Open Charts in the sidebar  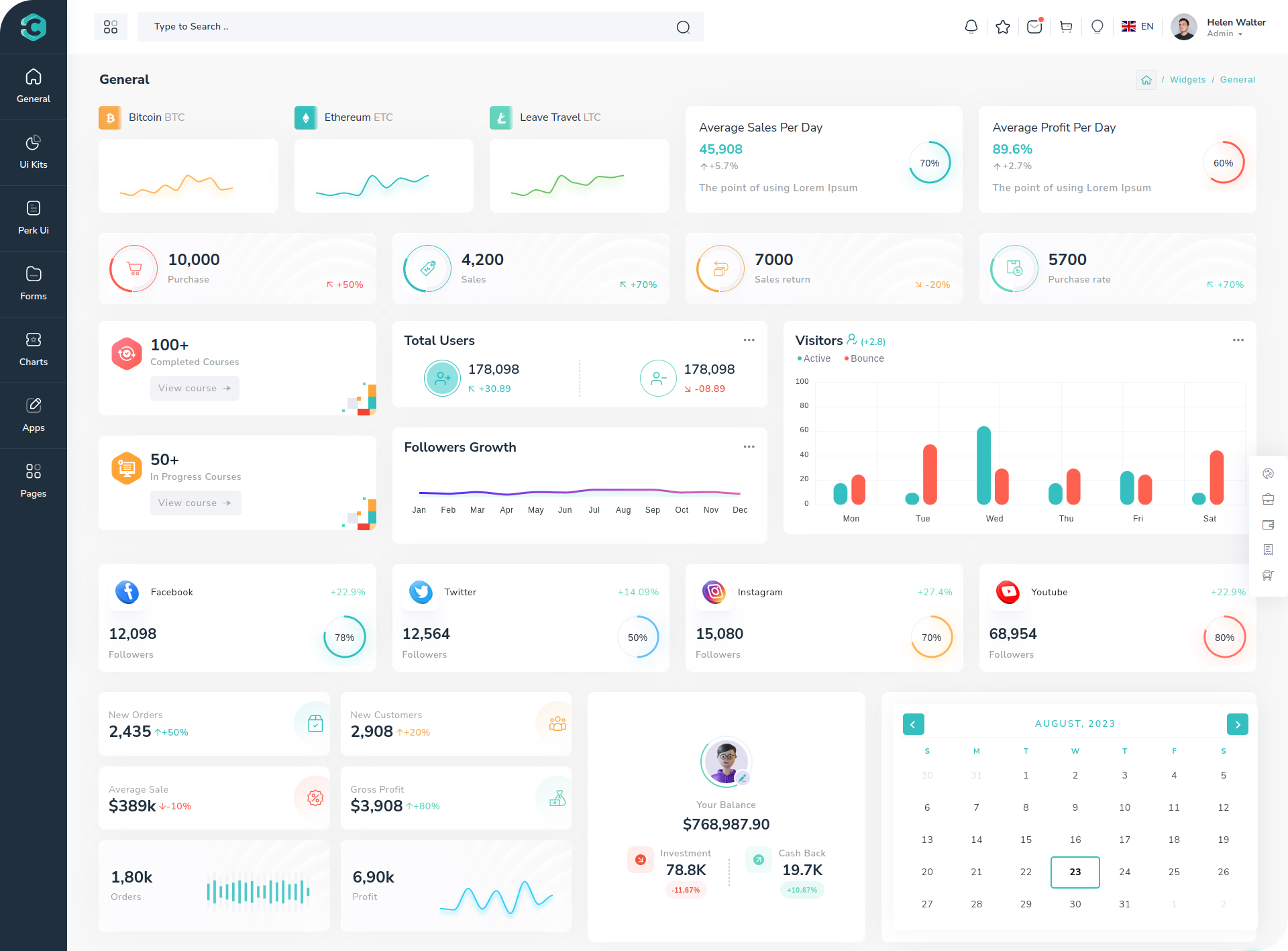(x=34, y=349)
